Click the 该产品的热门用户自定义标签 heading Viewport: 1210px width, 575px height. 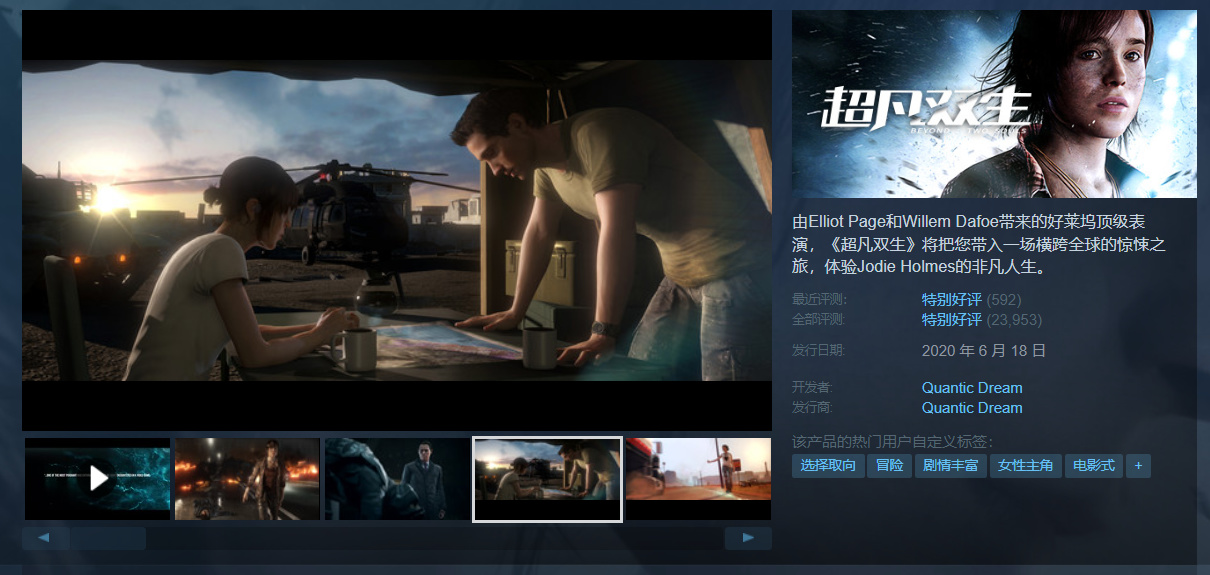click(x=892, y=441)
